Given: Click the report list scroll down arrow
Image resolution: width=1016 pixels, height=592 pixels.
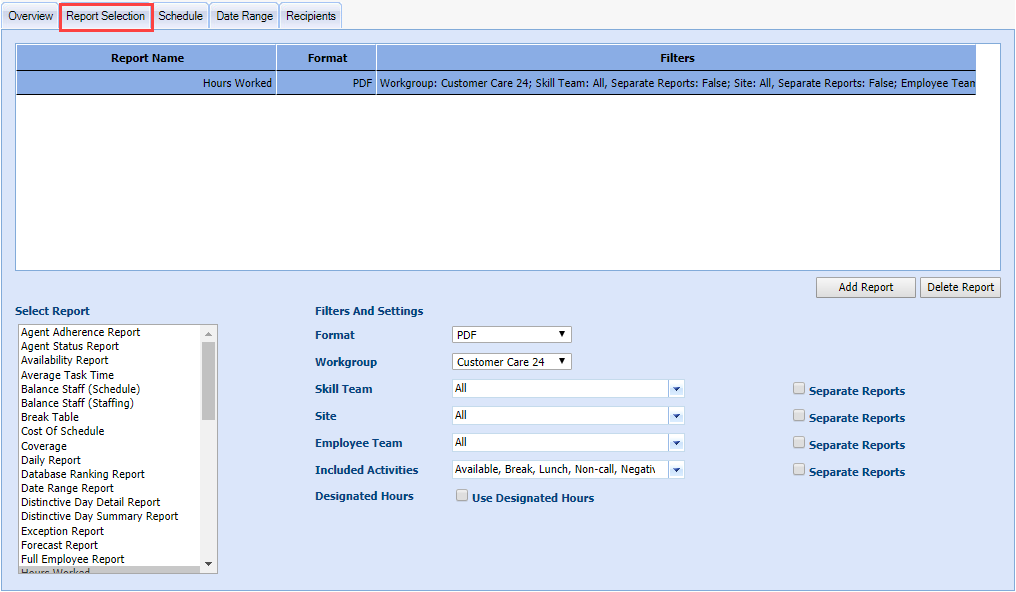Looking at the screenshot, I should [x=209, y=565].
